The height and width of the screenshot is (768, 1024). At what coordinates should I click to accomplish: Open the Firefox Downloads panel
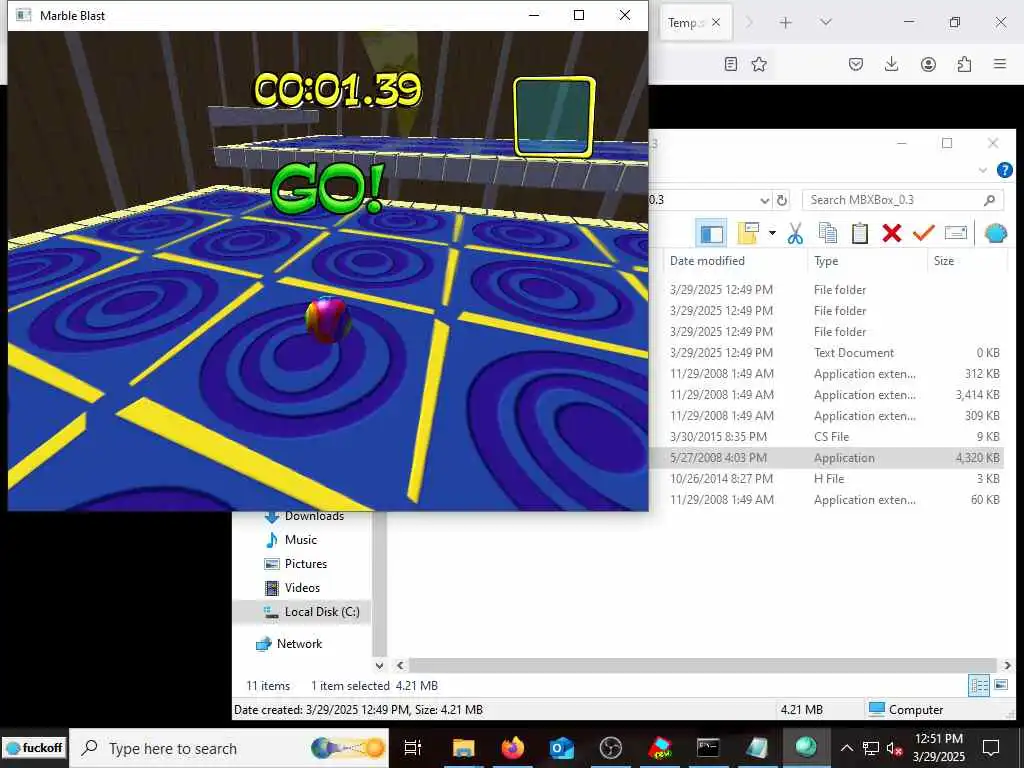[891, 64]
